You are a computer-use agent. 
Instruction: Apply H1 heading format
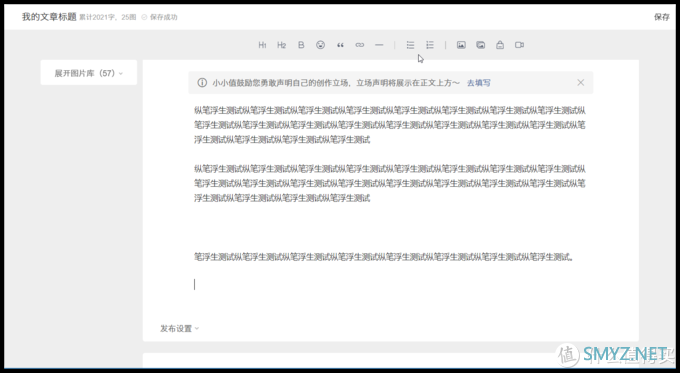[262, 45]
